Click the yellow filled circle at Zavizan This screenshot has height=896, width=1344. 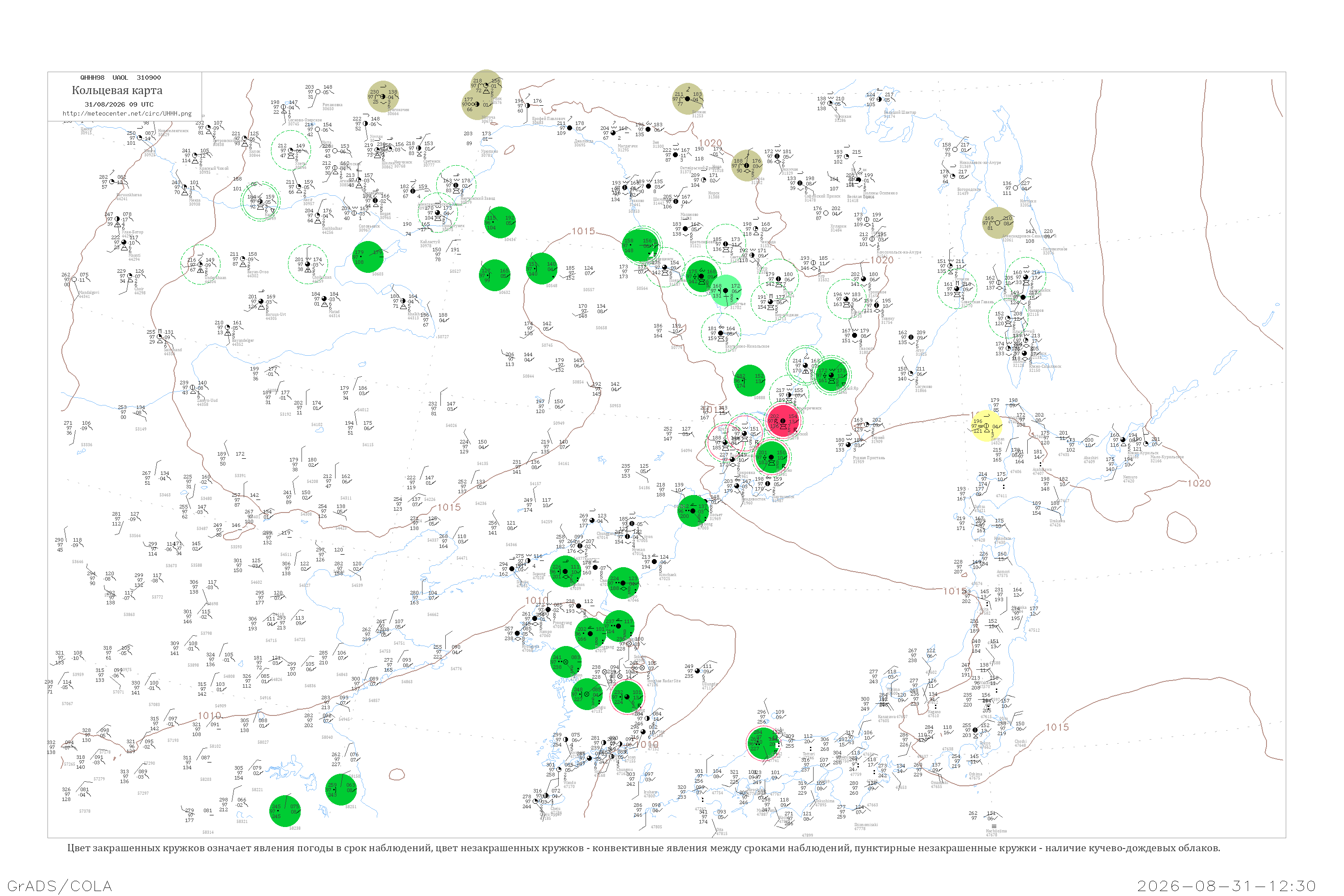(x=986, y=426)
